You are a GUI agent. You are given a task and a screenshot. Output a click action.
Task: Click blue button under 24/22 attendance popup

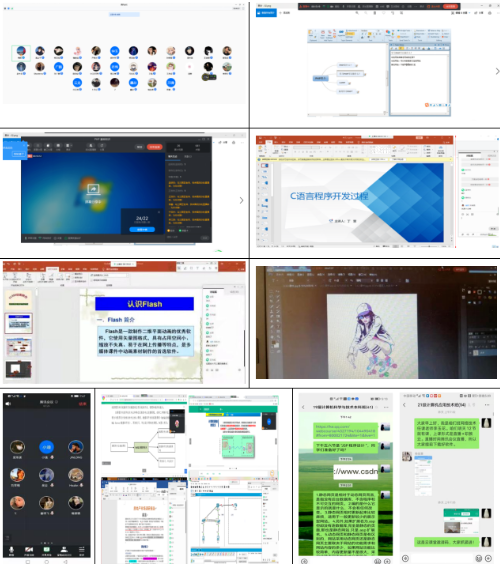(x=142, y=229)
